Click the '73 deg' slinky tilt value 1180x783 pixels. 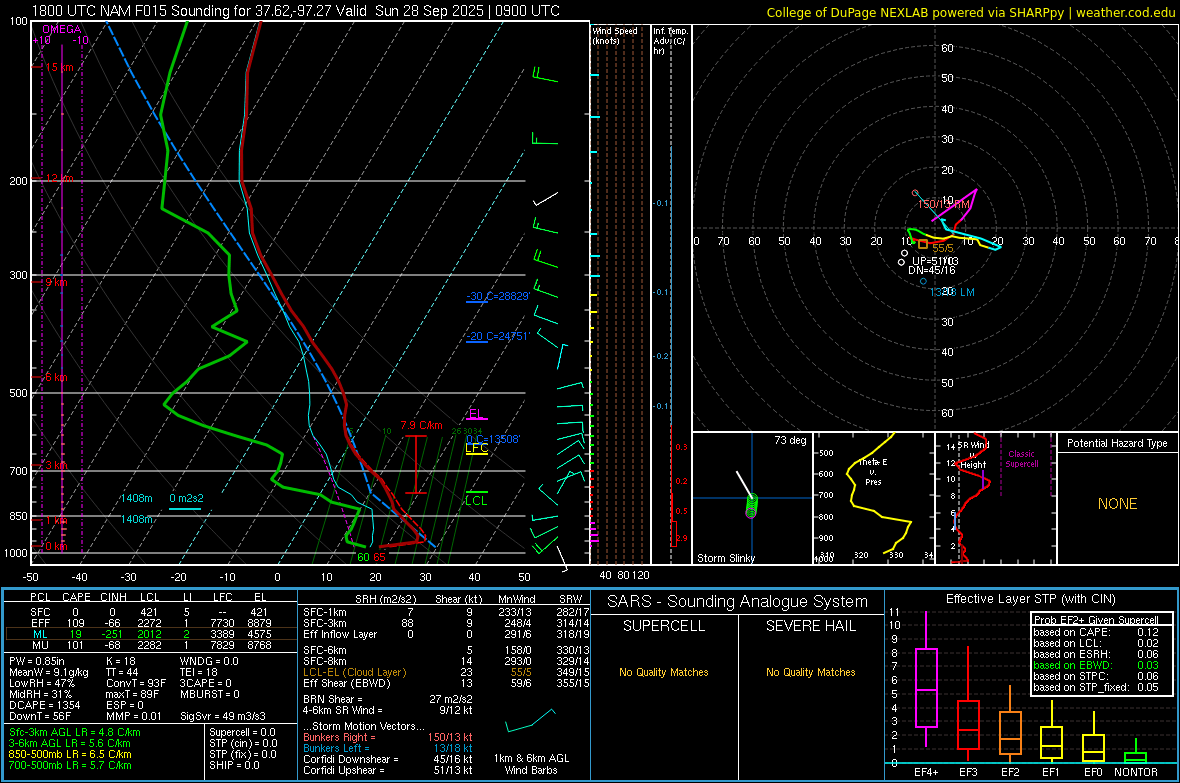[x=790, y=440]
